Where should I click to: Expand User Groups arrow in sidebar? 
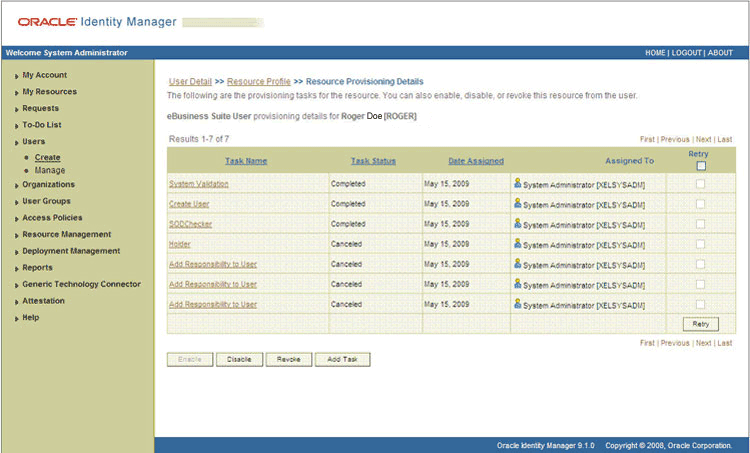point(17,202)
